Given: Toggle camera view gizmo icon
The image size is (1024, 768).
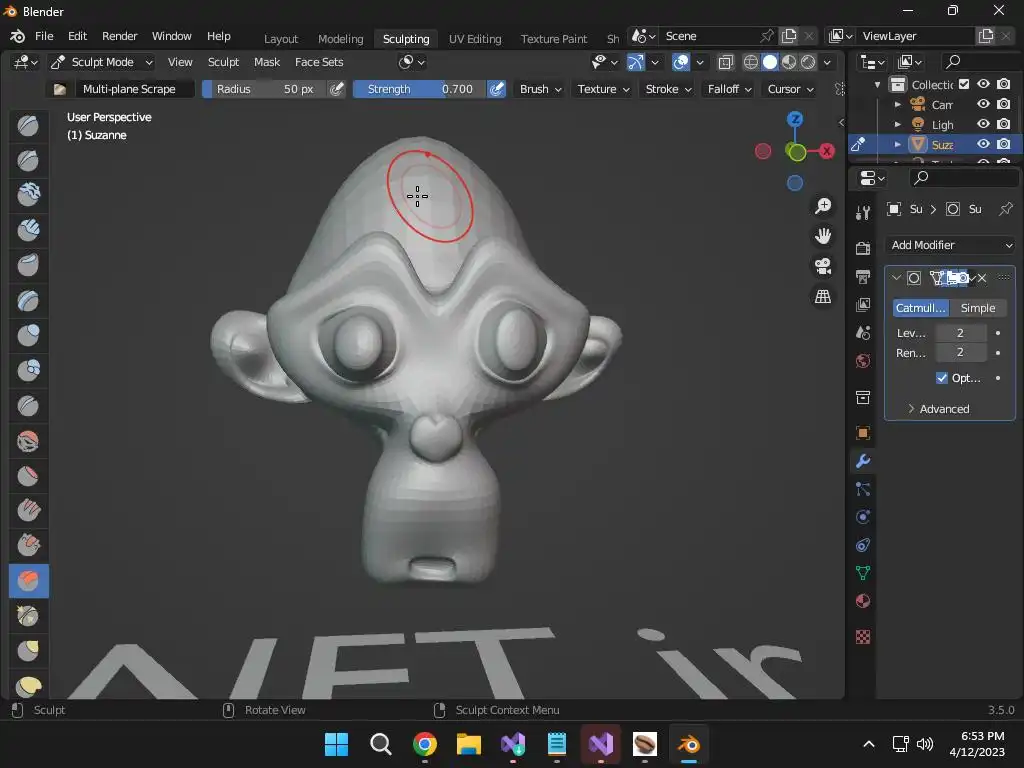Looking at the screenshot, I should click(x=823, y=266).
